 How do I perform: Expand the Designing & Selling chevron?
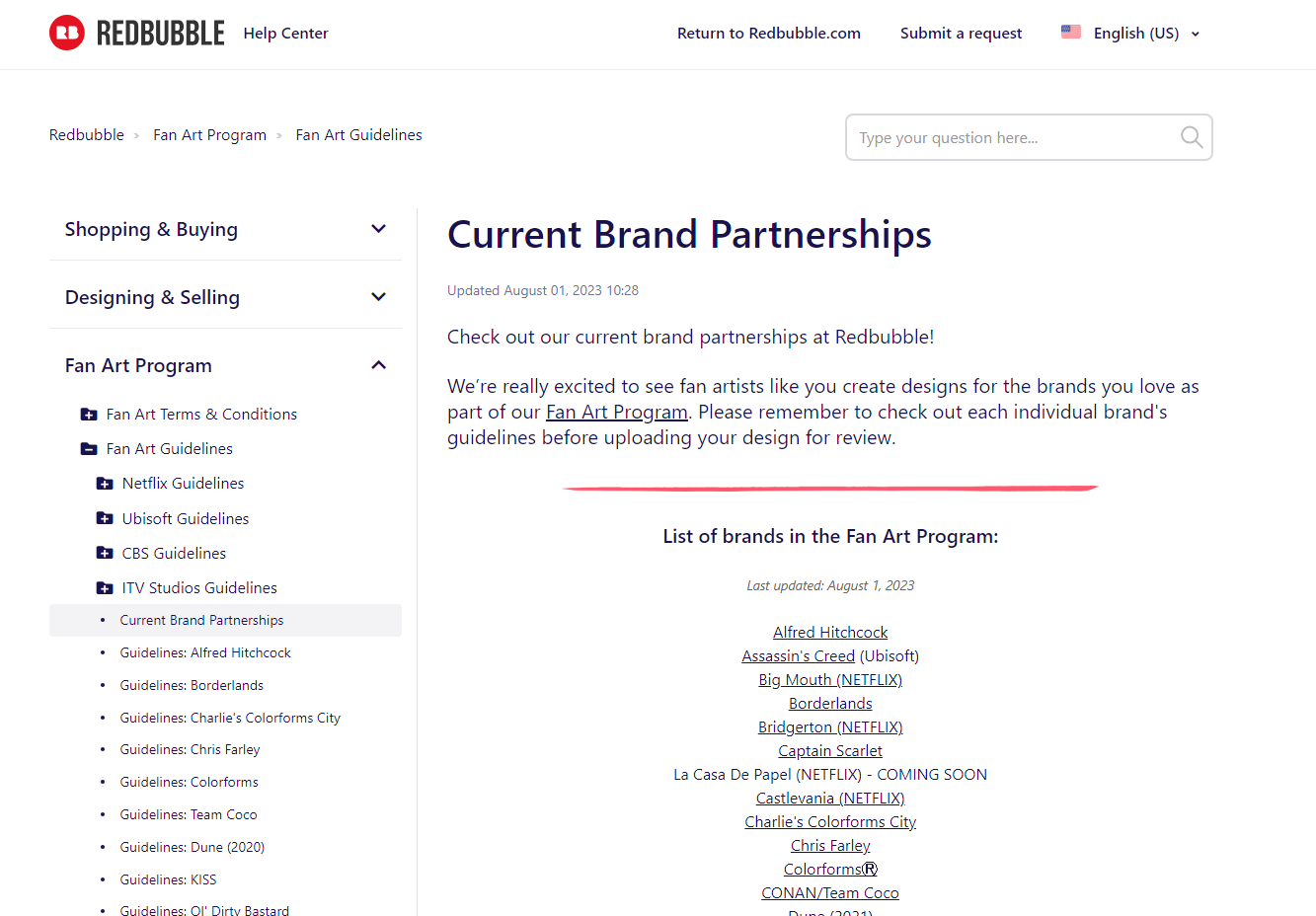click(378, 297)
